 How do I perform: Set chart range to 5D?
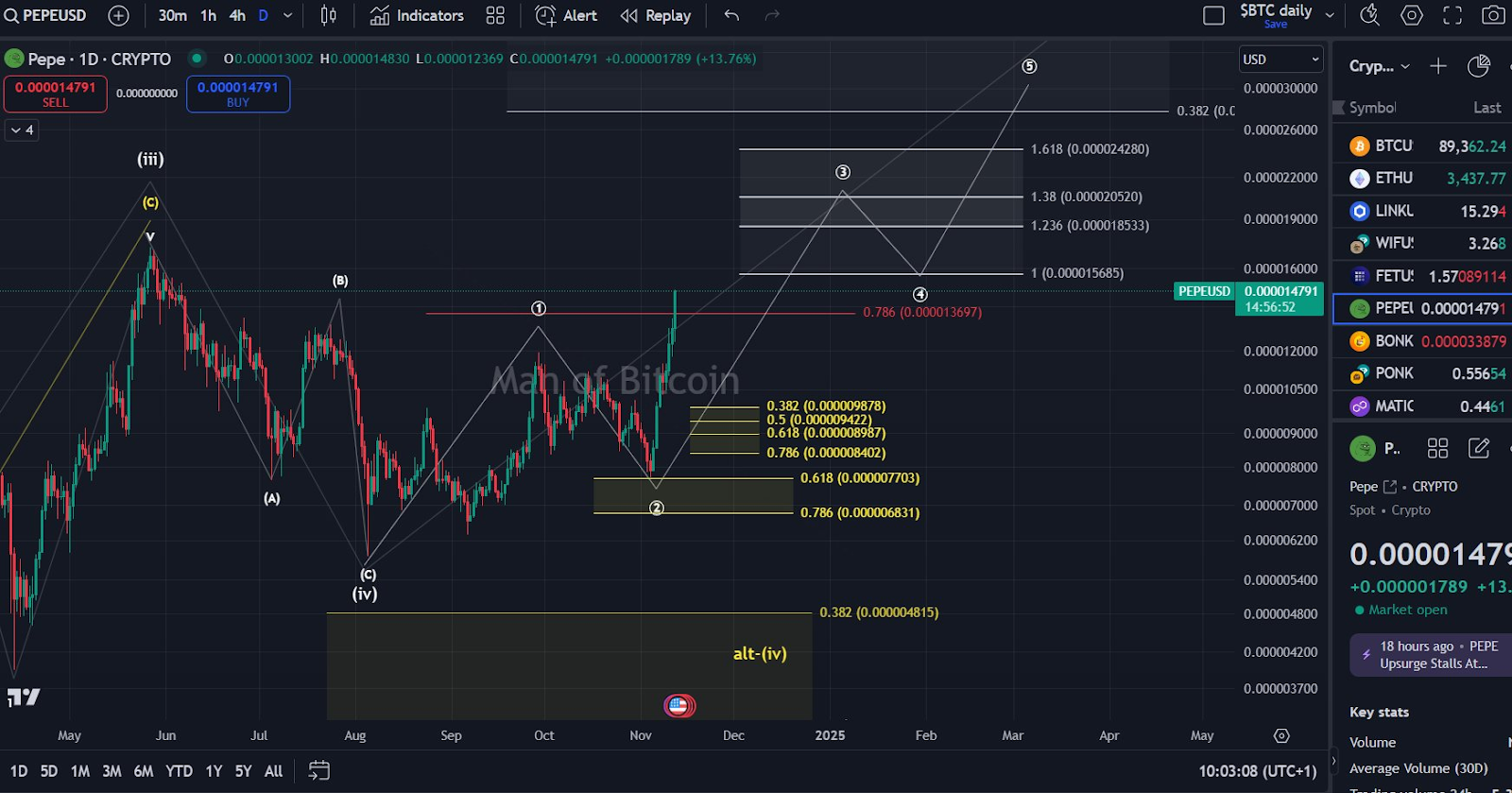(x=49, y=771)
